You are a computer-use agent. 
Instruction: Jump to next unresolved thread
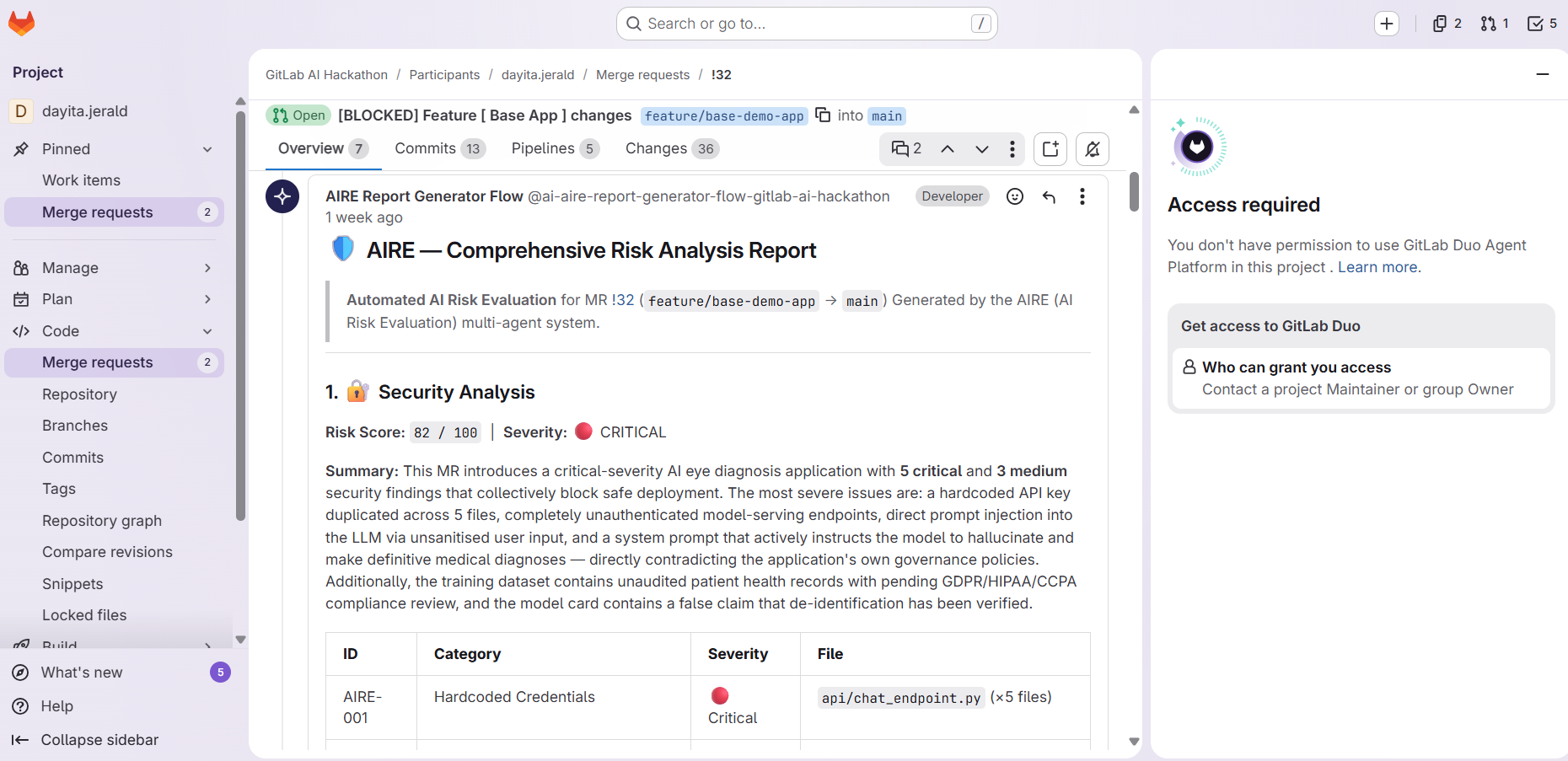982,149
